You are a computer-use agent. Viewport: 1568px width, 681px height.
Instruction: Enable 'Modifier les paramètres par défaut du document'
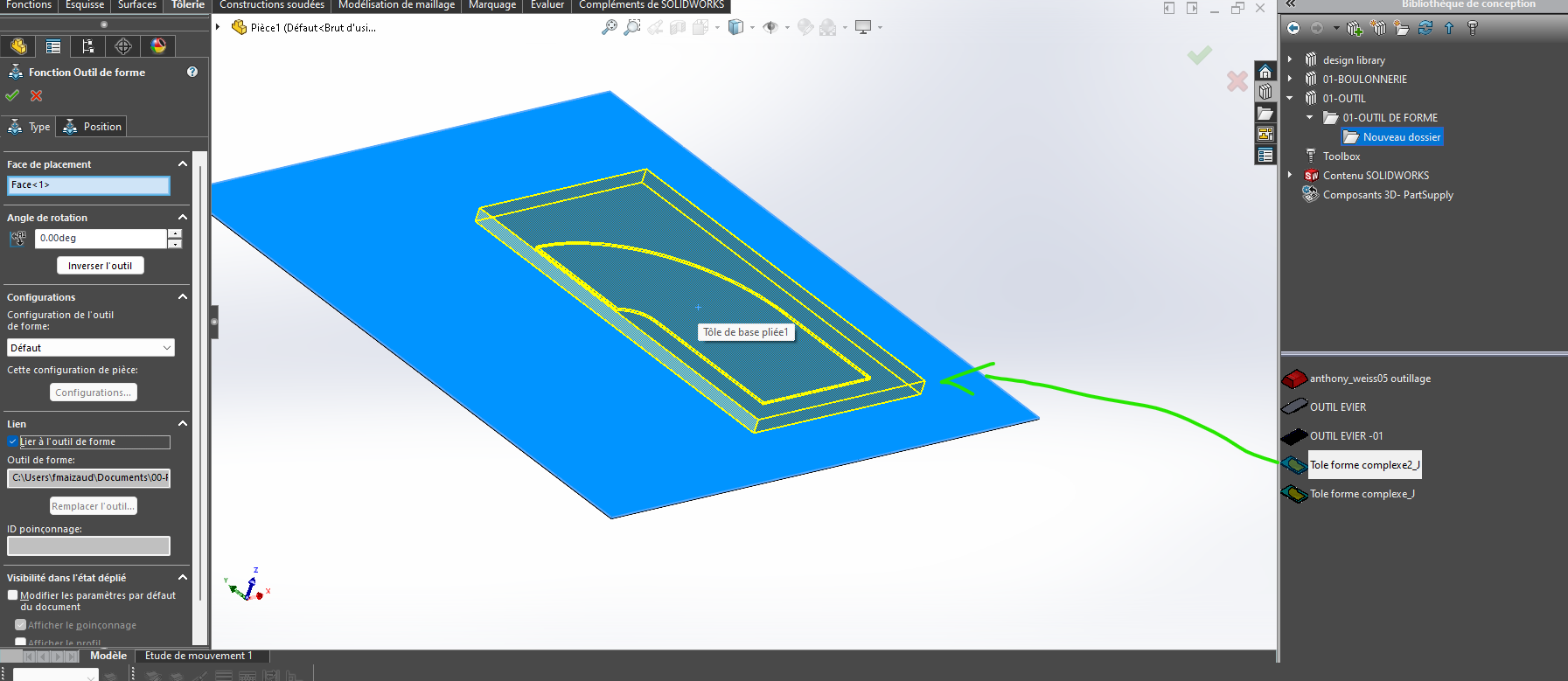point(13,595)
